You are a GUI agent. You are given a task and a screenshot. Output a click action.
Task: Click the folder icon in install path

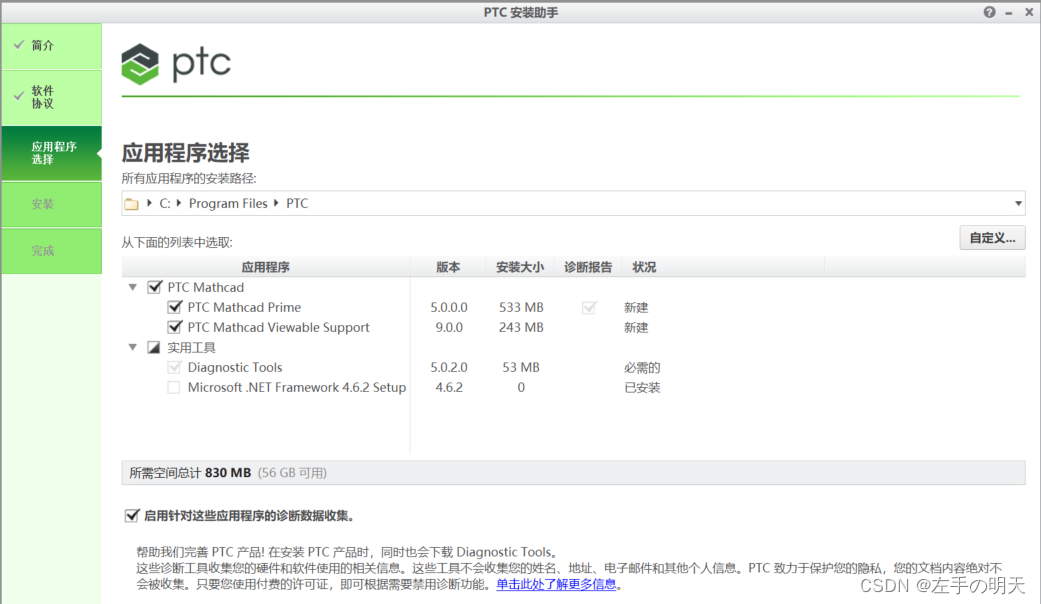click(131, 204)
